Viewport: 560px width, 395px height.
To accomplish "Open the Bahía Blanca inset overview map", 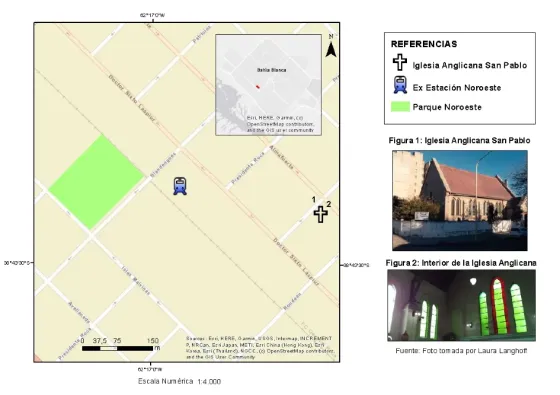I will 268,85.
